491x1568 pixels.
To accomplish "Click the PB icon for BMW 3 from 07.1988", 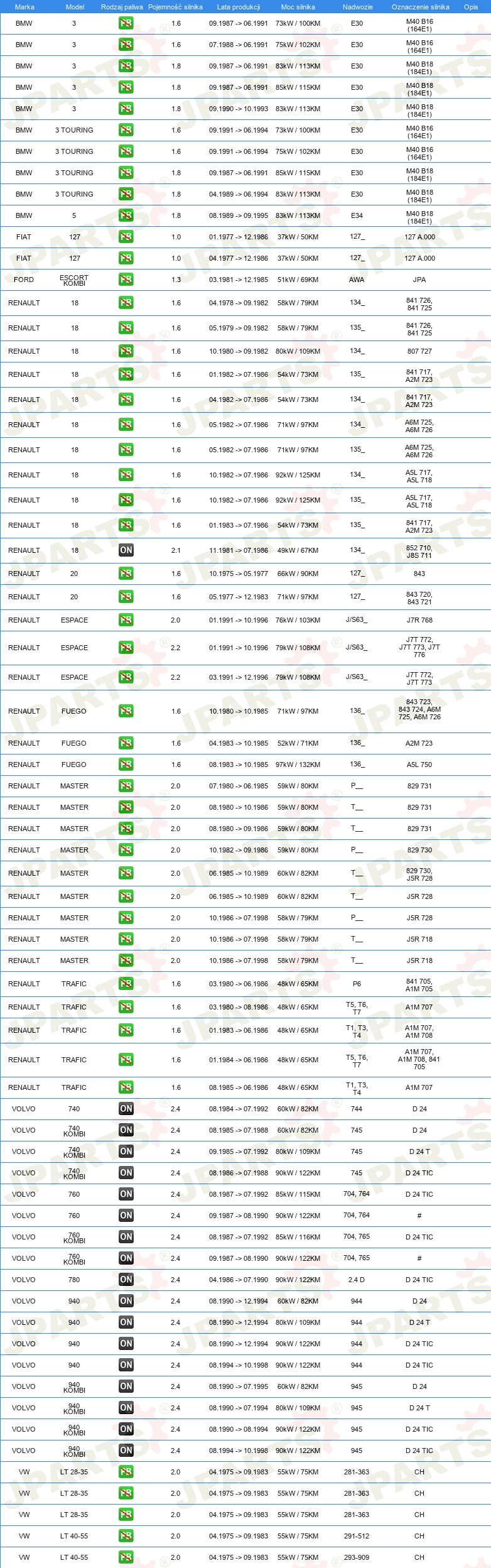I will pyautogui.click(x=126, y=45).
